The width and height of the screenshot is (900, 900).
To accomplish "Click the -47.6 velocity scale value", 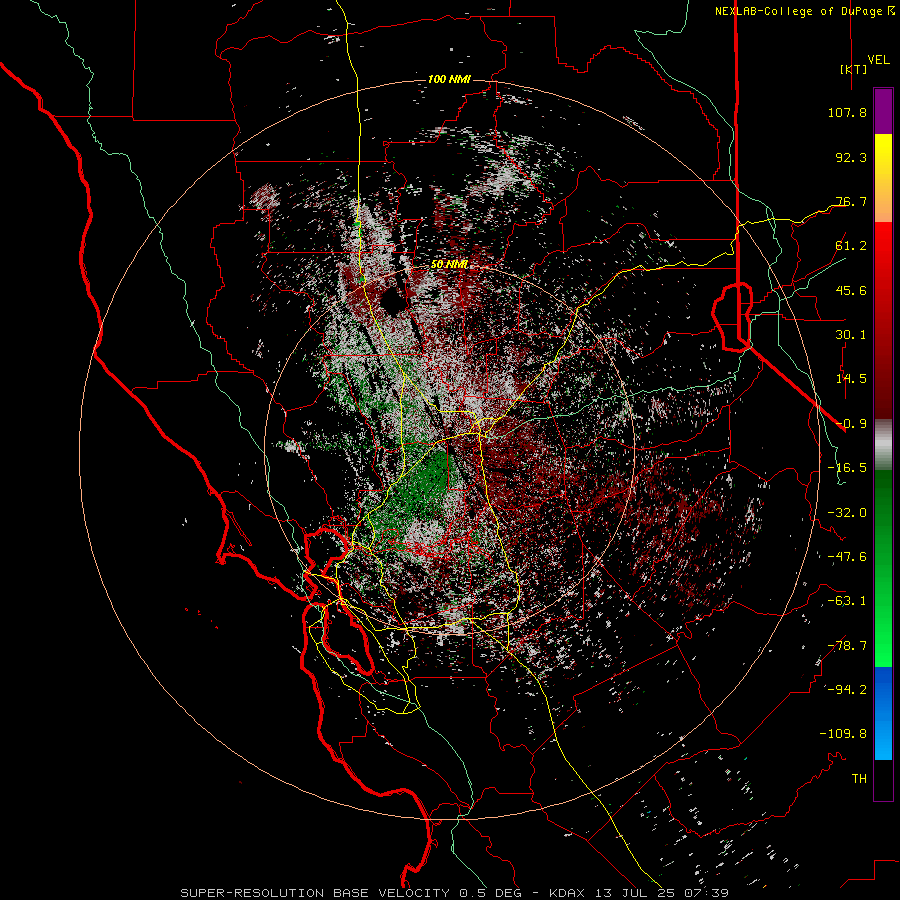I will click(847, 557).
